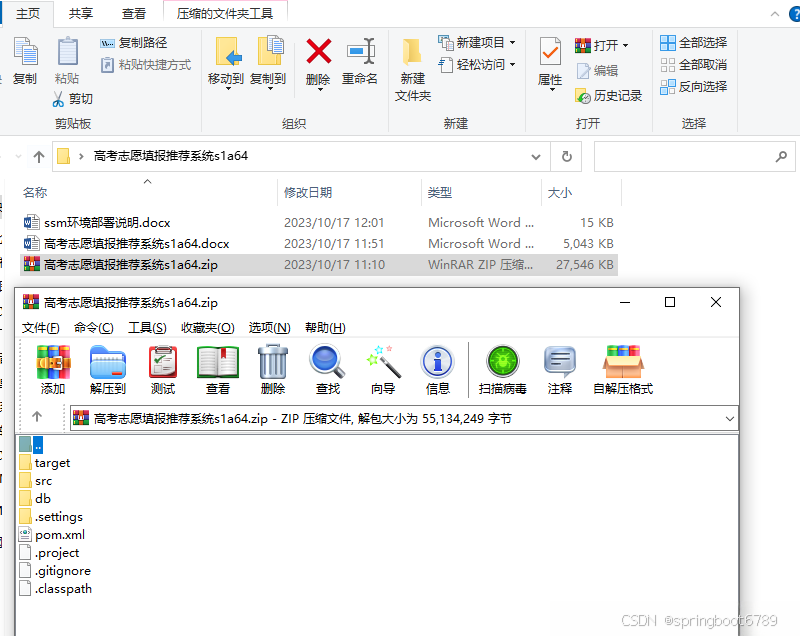Open the Compressed Folder Tools (压缩的文件夹工具) tab
The height and width of the screenshot is (636, 800).
[225, 14]
